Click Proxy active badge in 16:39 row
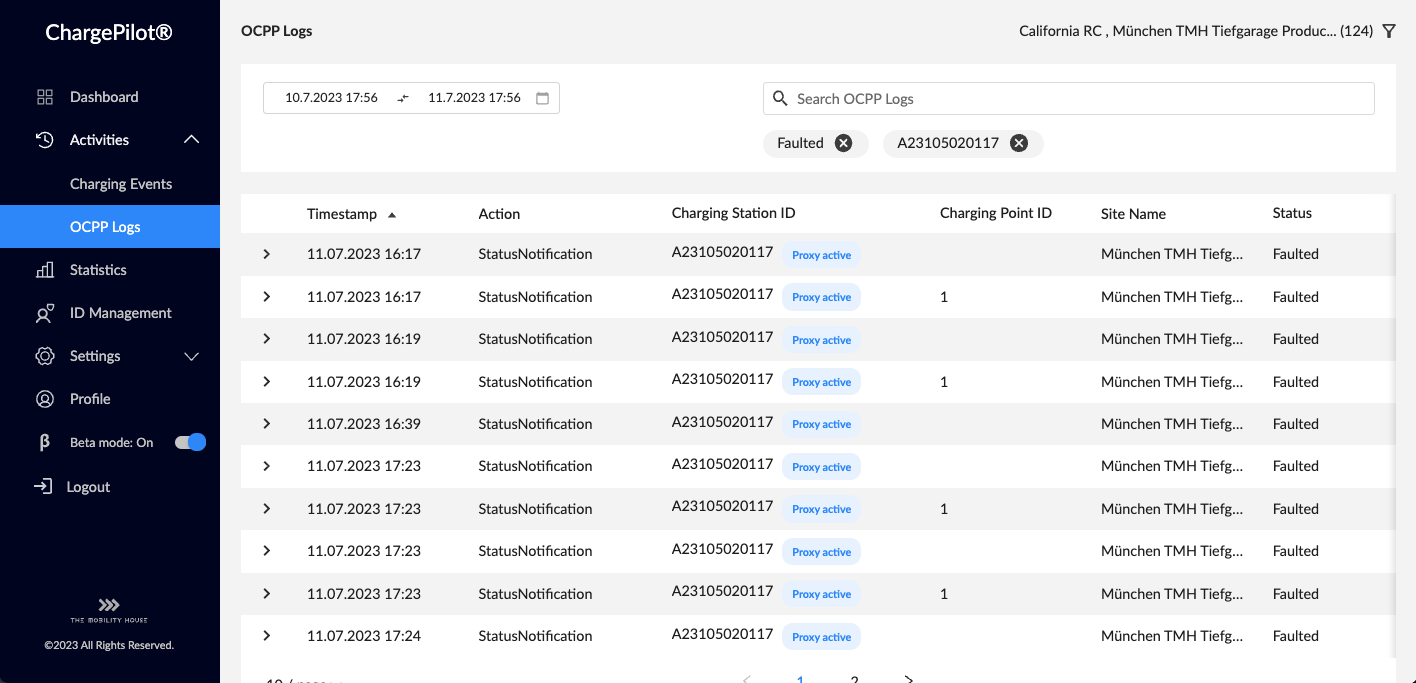Image resolution: width=1416 pixels, height=683 pixels. coord(822,424)
